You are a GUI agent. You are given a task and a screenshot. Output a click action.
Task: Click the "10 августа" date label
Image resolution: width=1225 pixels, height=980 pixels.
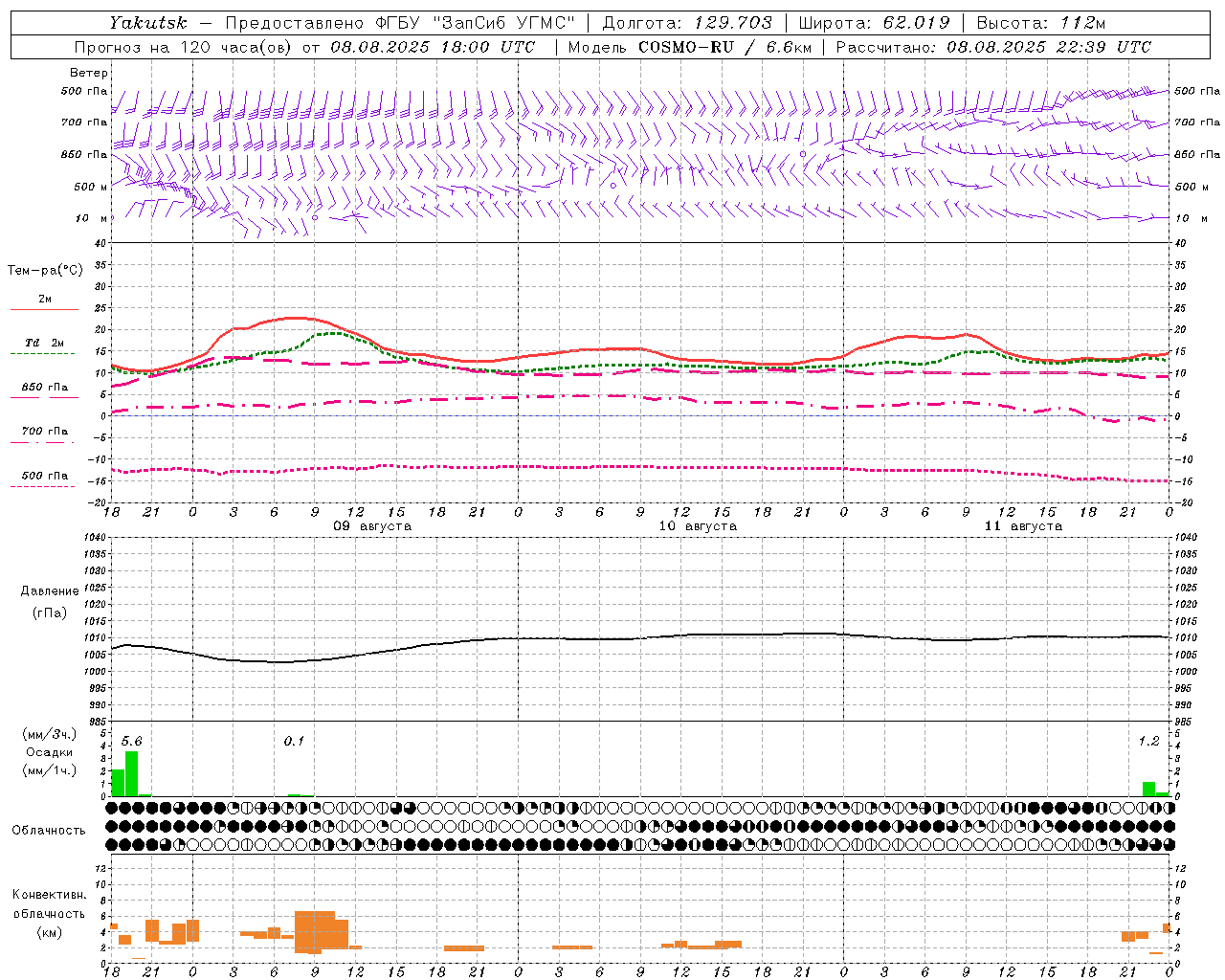(x=698, y=526)
